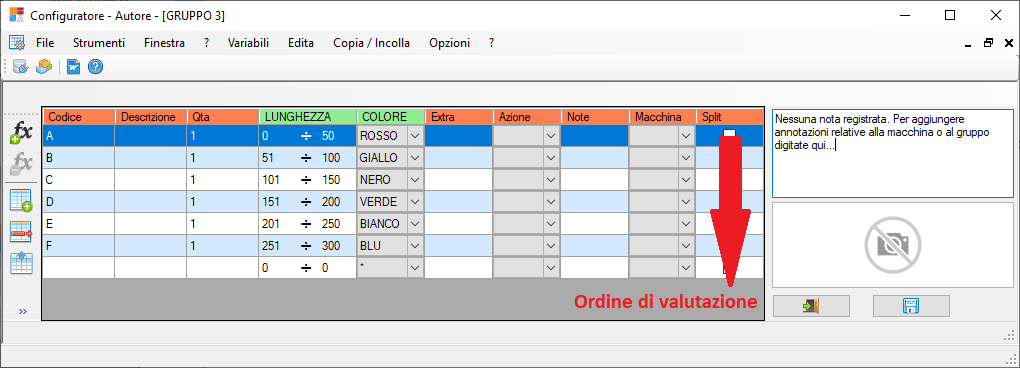Restore the inner GRUPPO 3 child window
This screenshot has height=368, width=1020.
click(x=988, y=43)
